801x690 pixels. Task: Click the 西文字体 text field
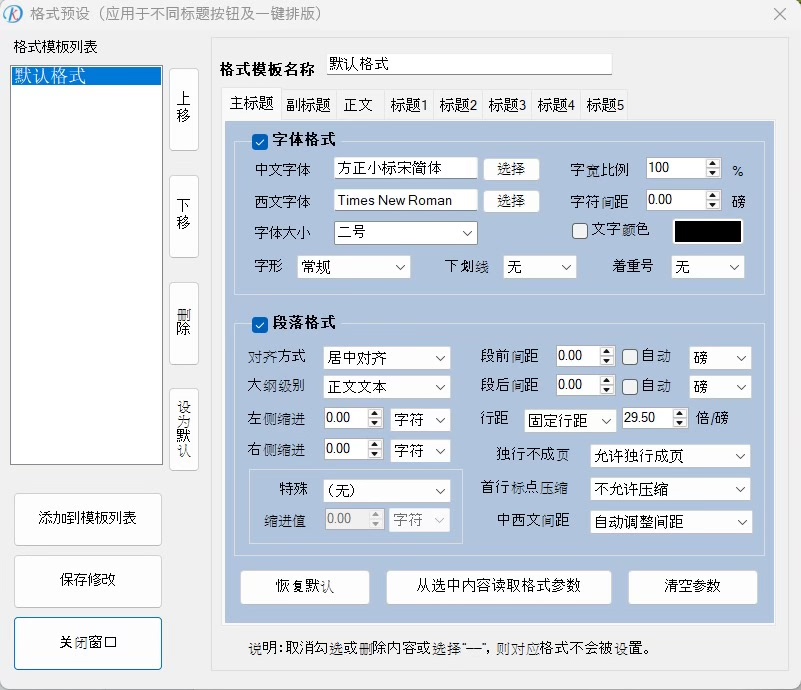click(406, 200)
